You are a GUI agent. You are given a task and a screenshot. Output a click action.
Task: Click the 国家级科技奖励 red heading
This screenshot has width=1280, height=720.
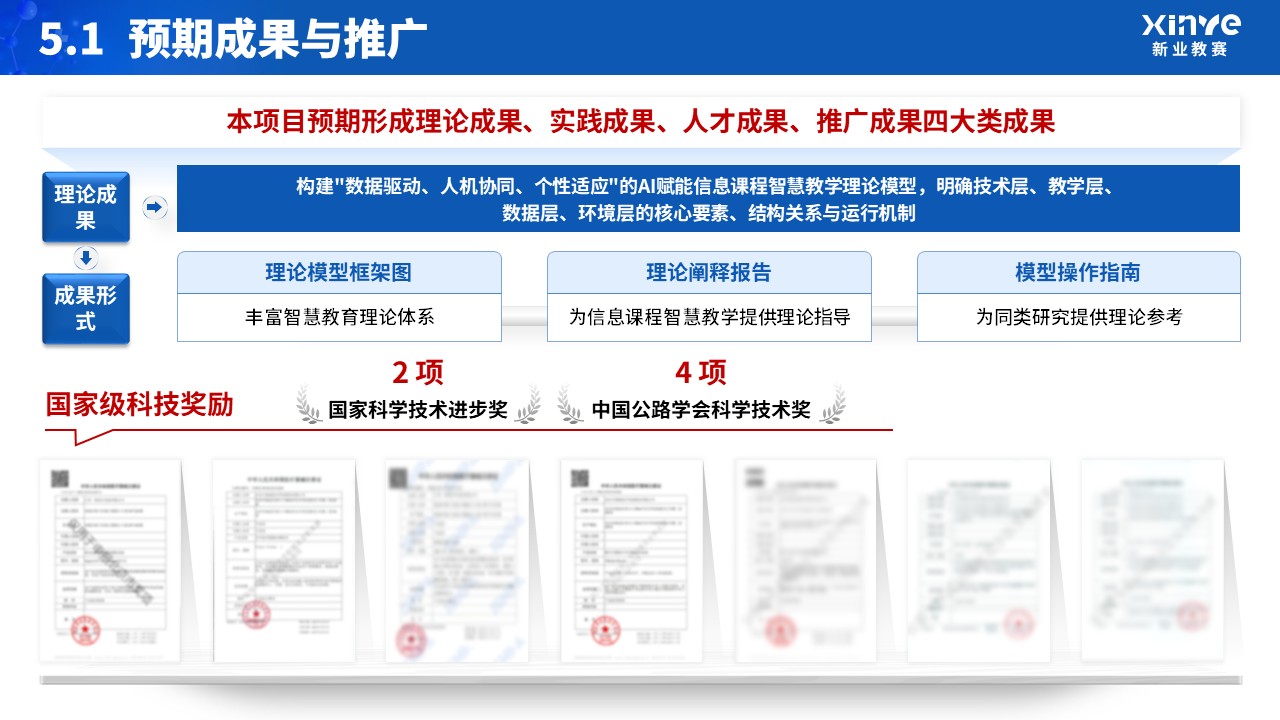pyautogui.click(x=139, y=404)
